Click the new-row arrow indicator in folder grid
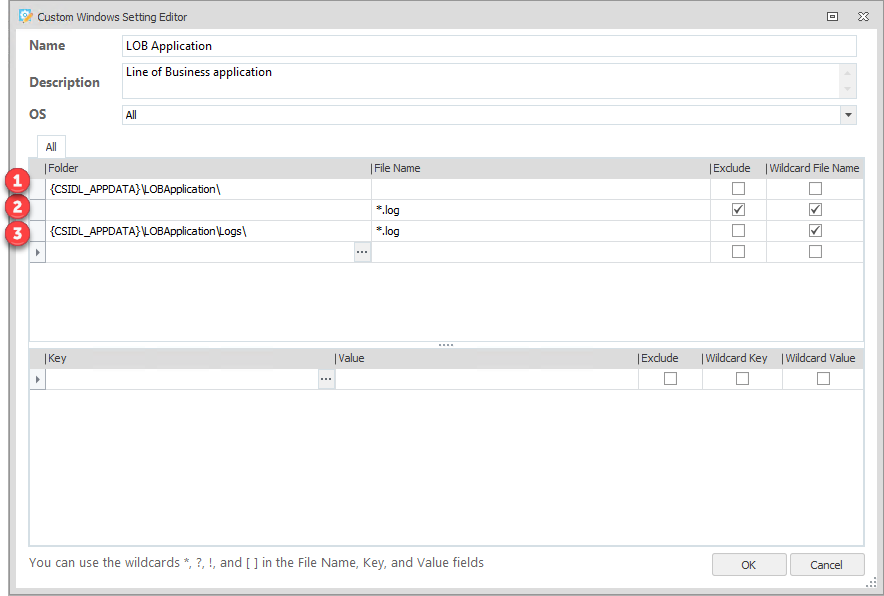This screenshot has height=596, width=884. 38,252
